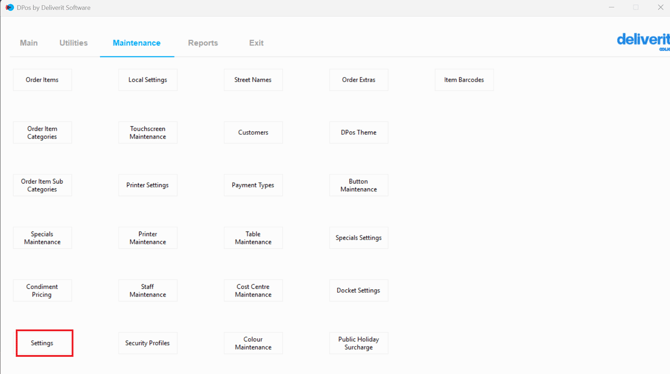Open the Utilities tab
Screen dimensions: 670x374
[73, 43]
